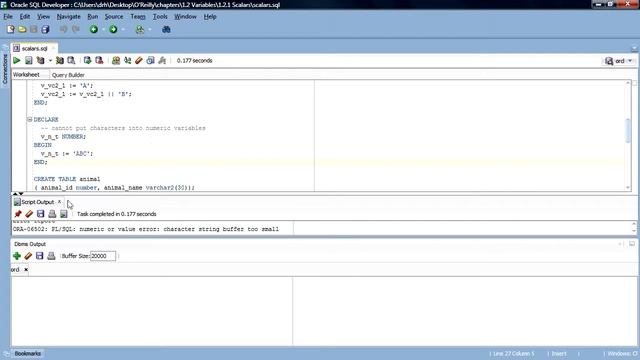Screen dimensions: 640x360
Task: Open the Run menu
Action: [93, 17]
